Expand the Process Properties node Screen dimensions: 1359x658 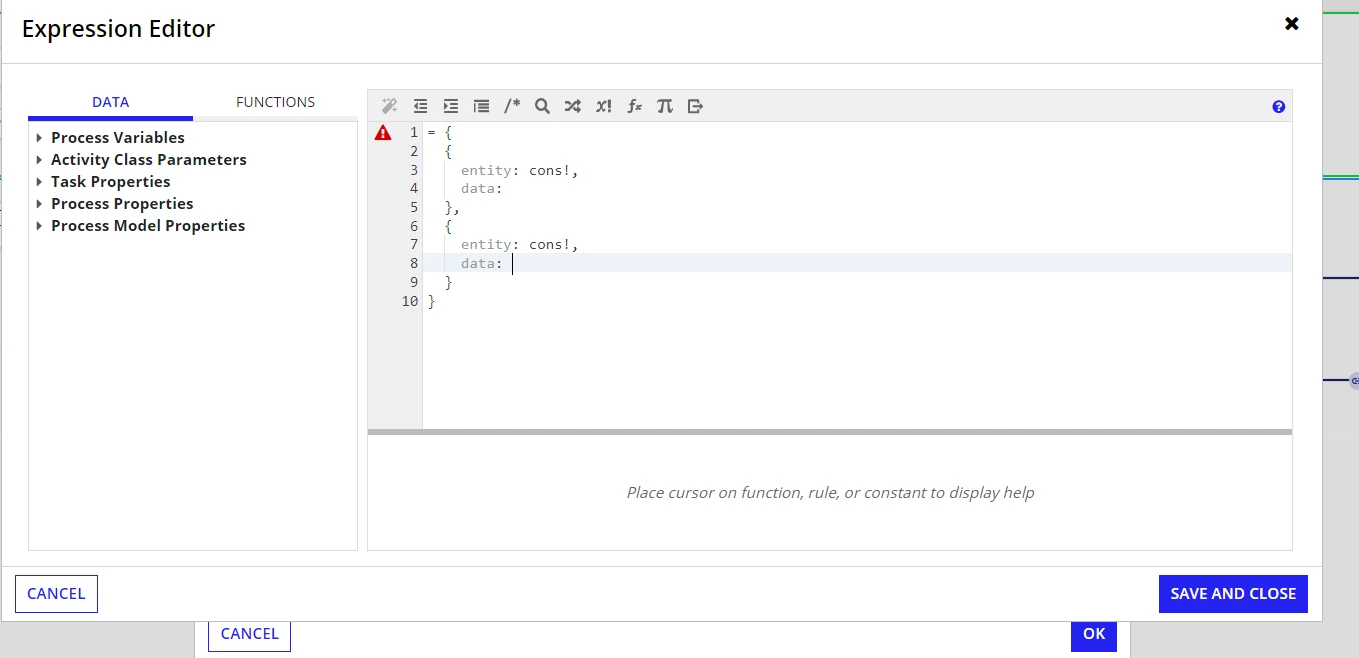tap(39, 204)
